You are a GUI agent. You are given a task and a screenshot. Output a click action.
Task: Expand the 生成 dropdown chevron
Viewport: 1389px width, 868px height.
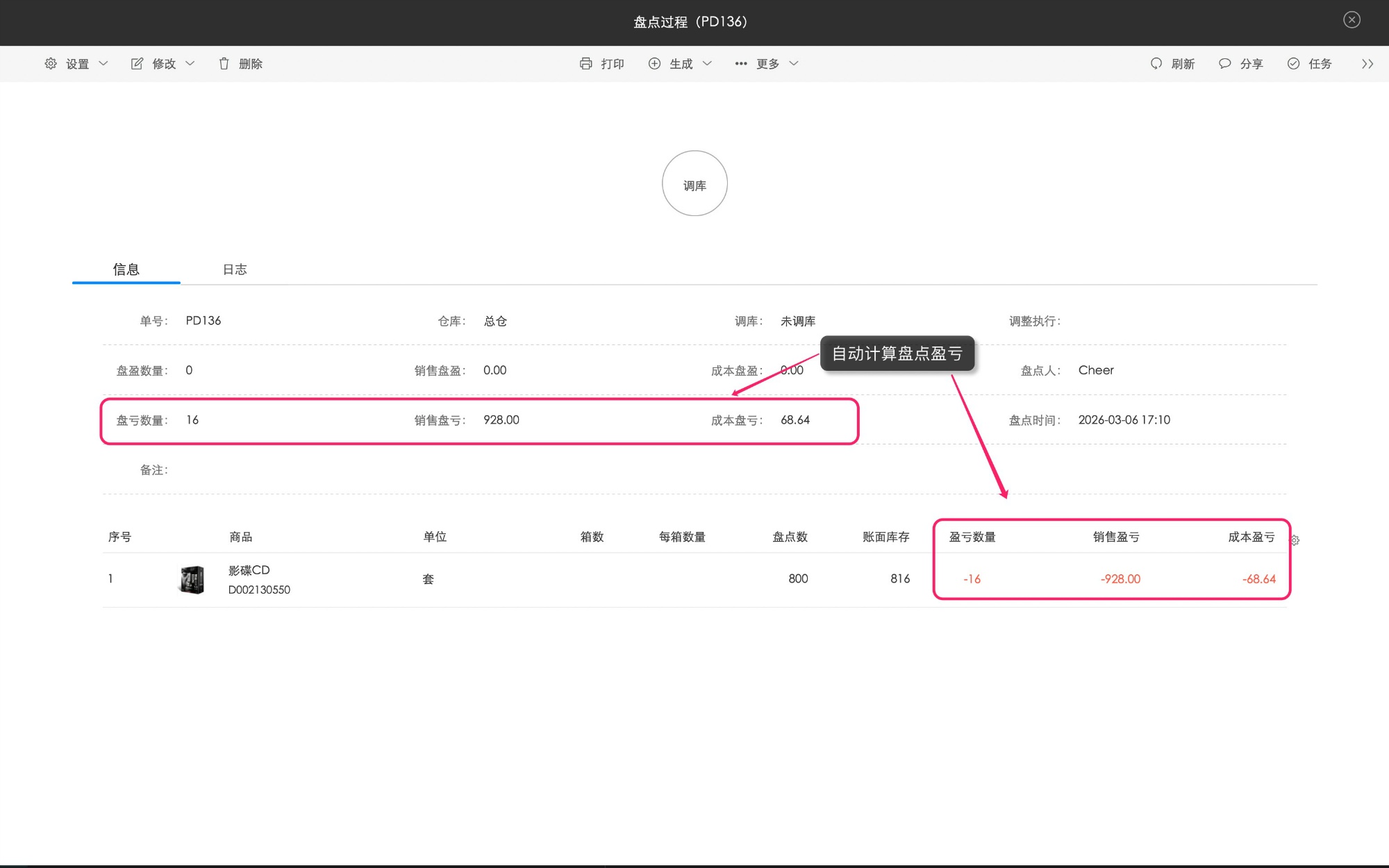coord(707,63)
